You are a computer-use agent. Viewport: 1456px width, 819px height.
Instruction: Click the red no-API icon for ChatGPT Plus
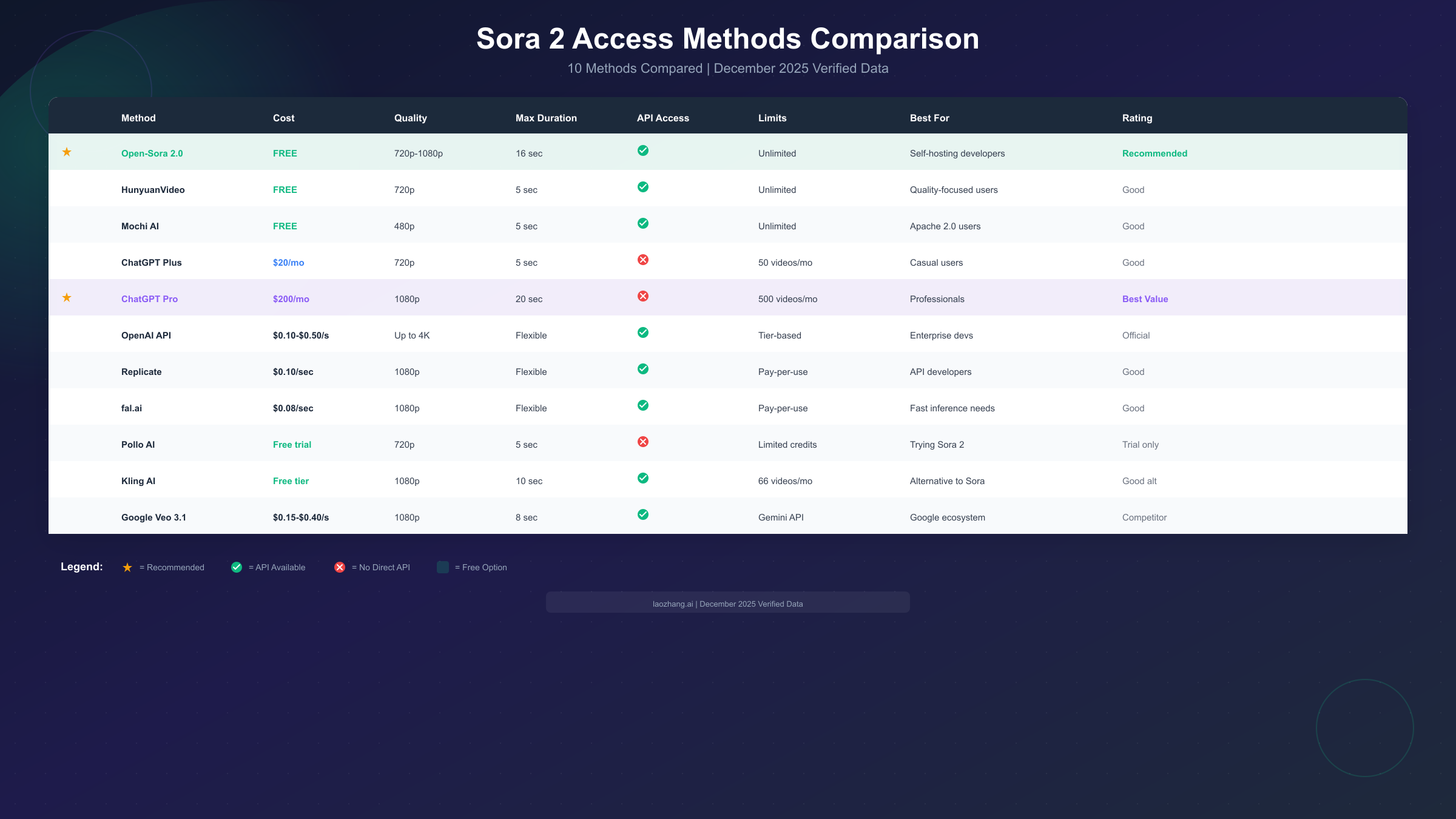[x=643, y=260]
